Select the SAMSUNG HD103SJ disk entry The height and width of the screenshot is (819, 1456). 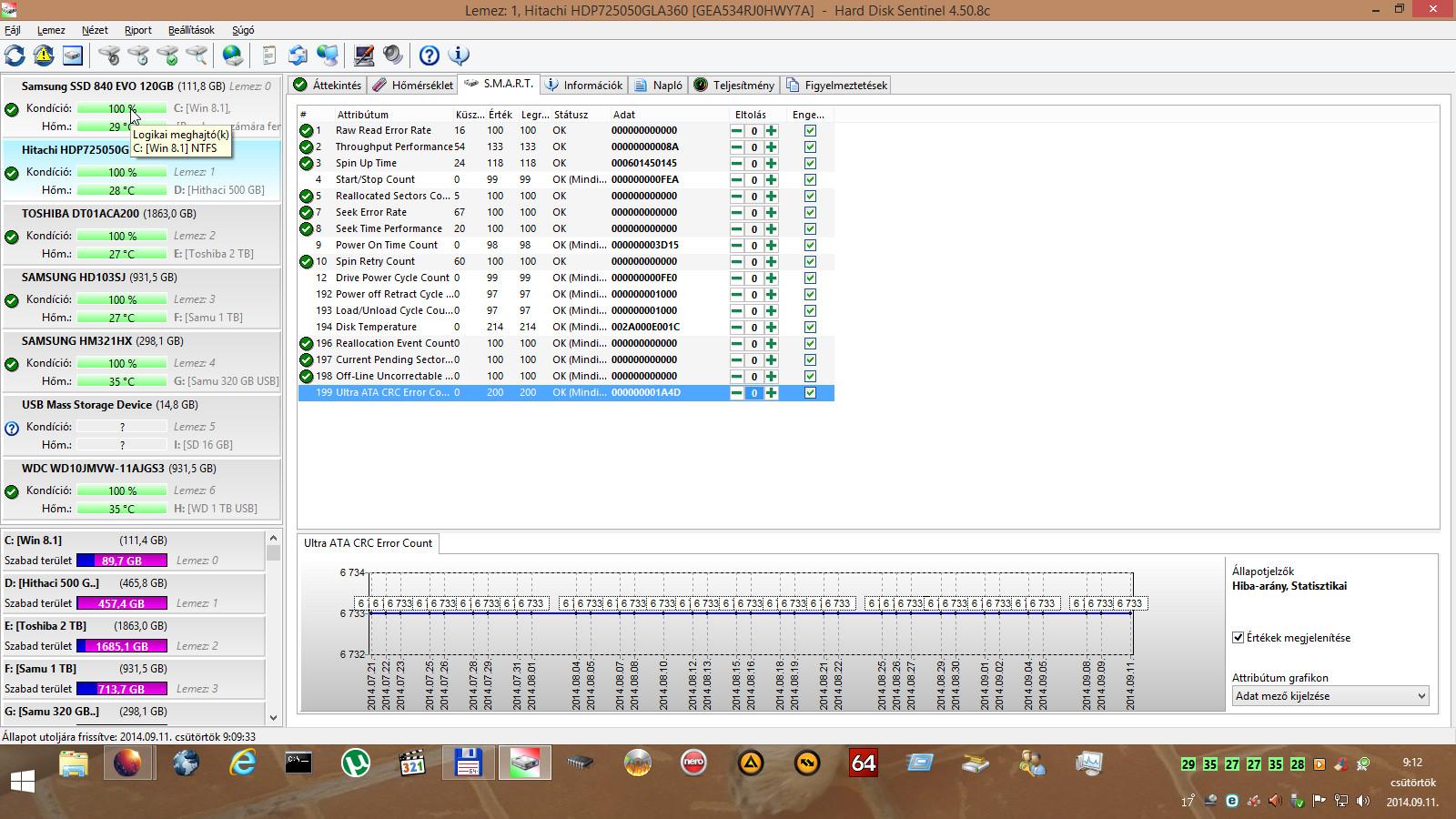pos(142,298)
